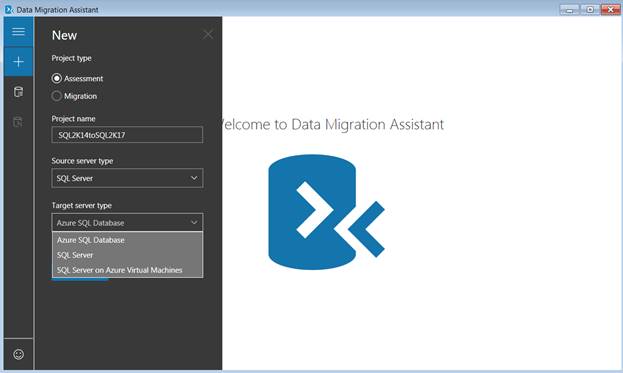Screen dimensions: 623x373
Task: Click the smiley feedback icon
Action: (18, 354)
